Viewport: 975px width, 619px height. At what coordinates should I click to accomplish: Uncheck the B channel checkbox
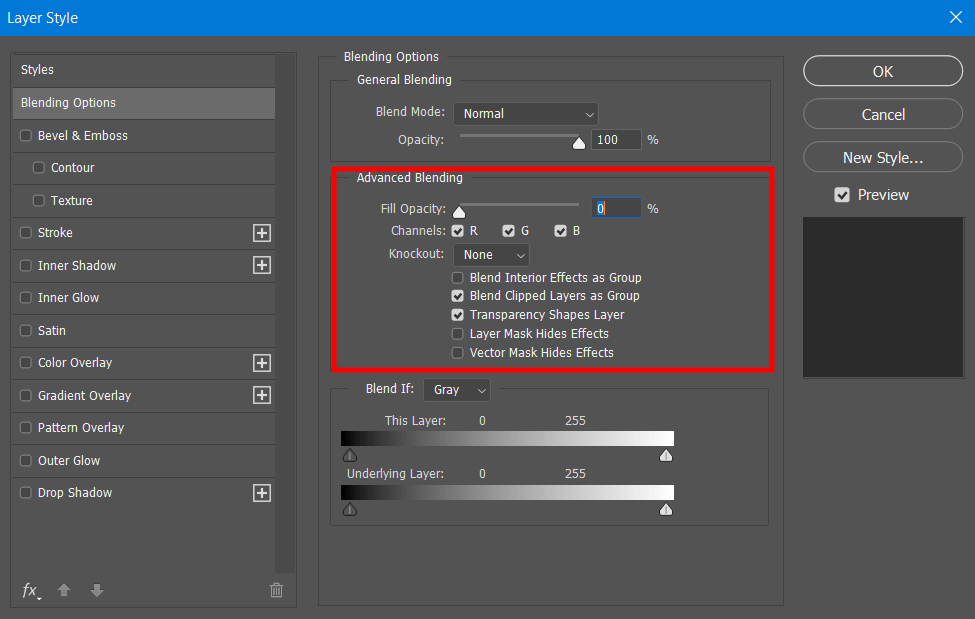[x=560, y=231]
